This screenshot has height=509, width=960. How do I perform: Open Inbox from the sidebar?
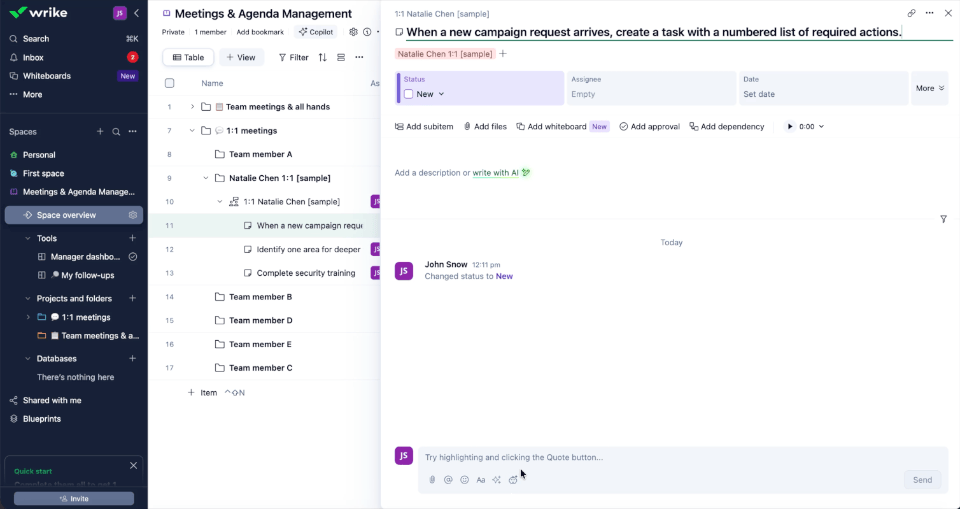pyautogui.click(x=33, y=58)
